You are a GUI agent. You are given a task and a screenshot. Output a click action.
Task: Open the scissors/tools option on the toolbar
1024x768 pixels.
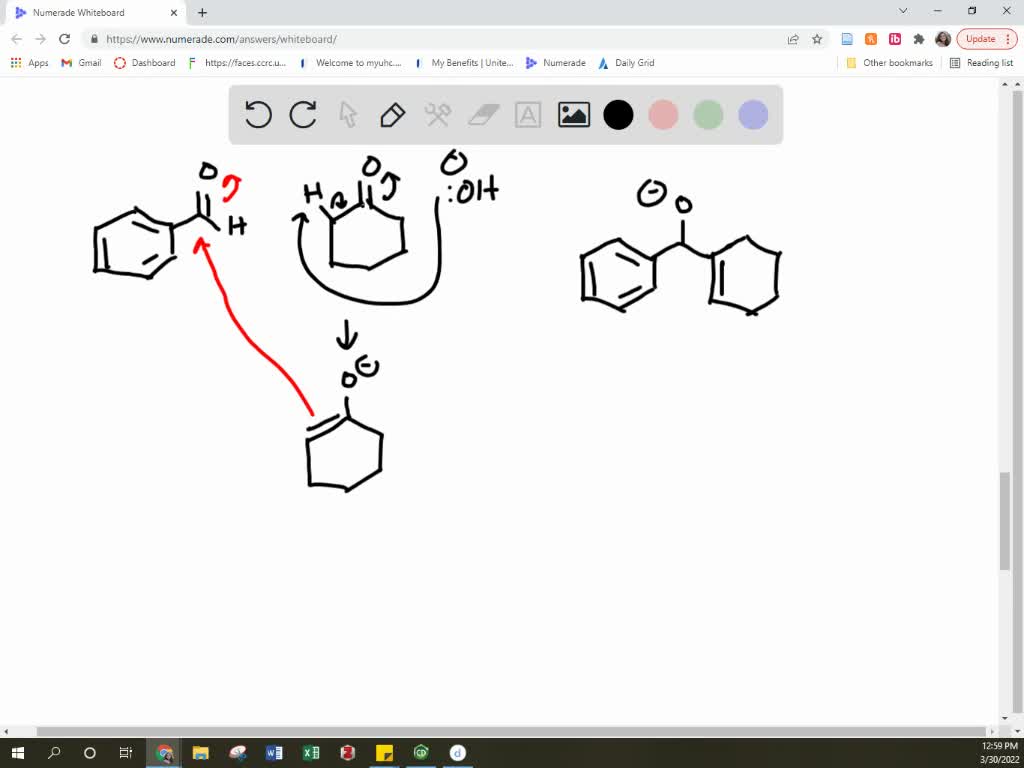(x=436, y=115)
